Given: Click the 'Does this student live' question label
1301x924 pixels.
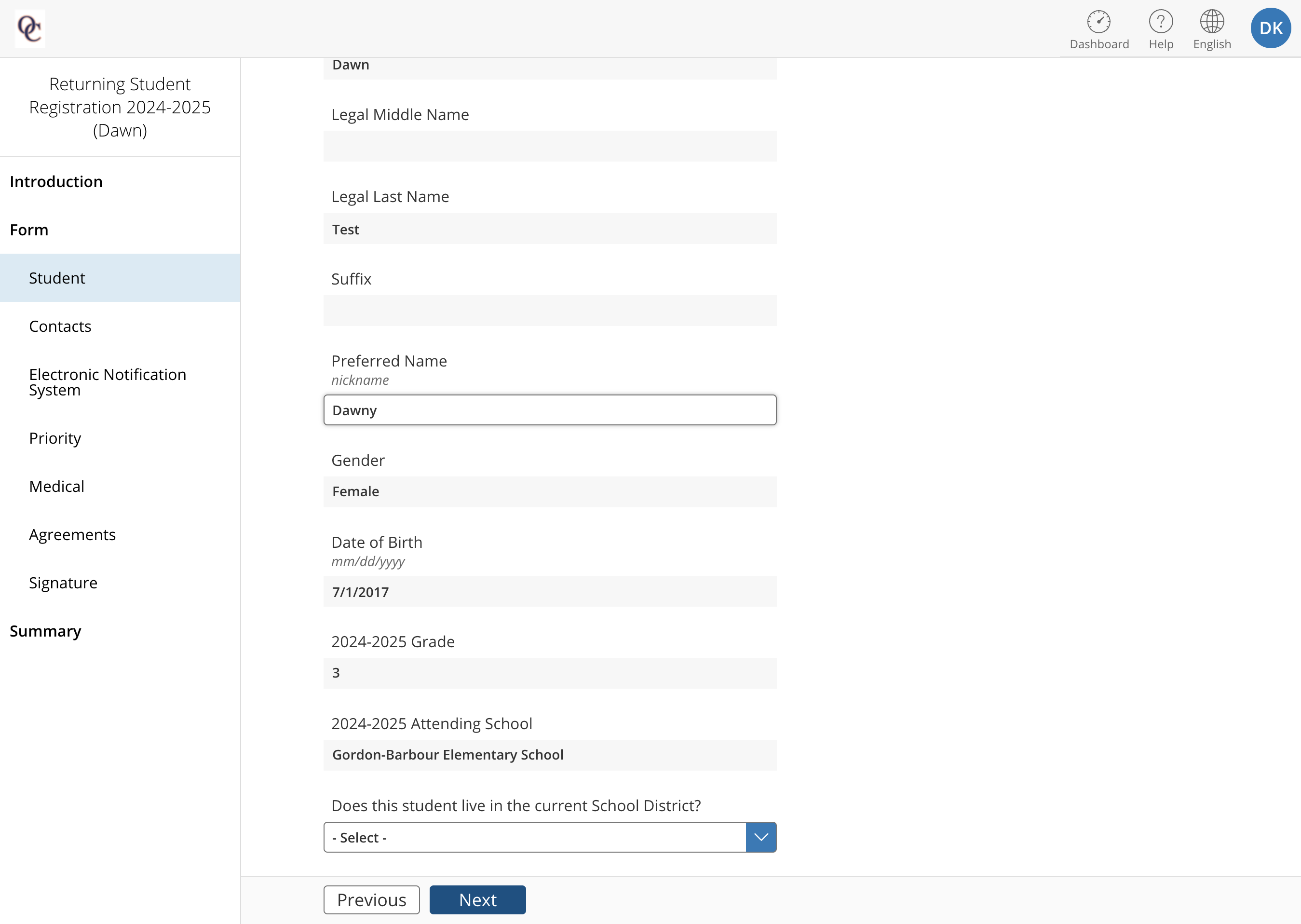Looking at the screenshot, I should pos(516,806).
